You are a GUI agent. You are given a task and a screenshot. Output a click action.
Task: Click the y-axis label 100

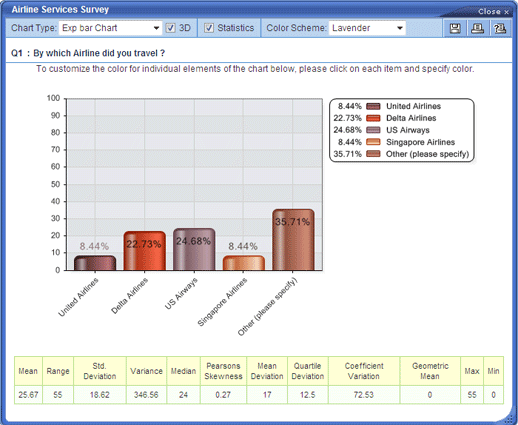point(53,98)
